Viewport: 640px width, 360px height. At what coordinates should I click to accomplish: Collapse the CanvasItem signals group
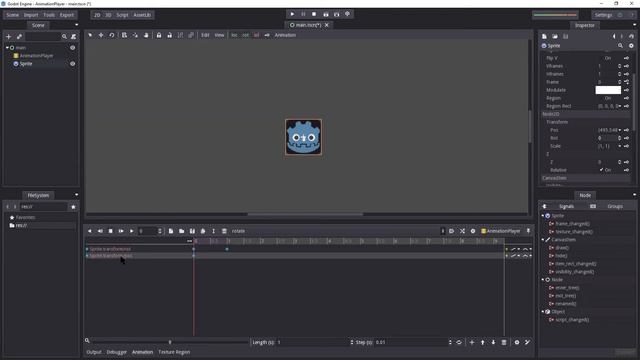tap(543, 240)
